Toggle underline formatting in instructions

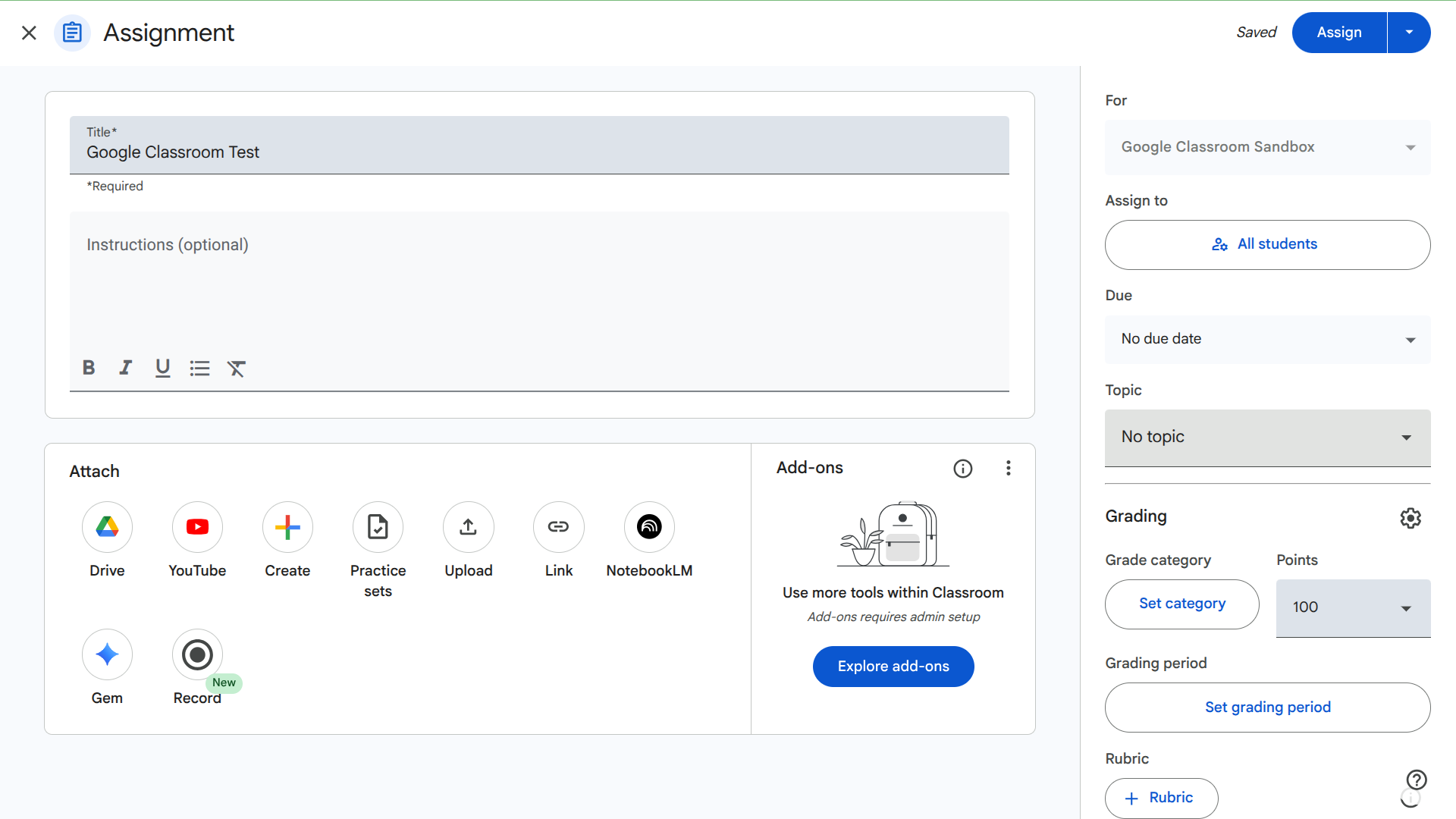162,368
